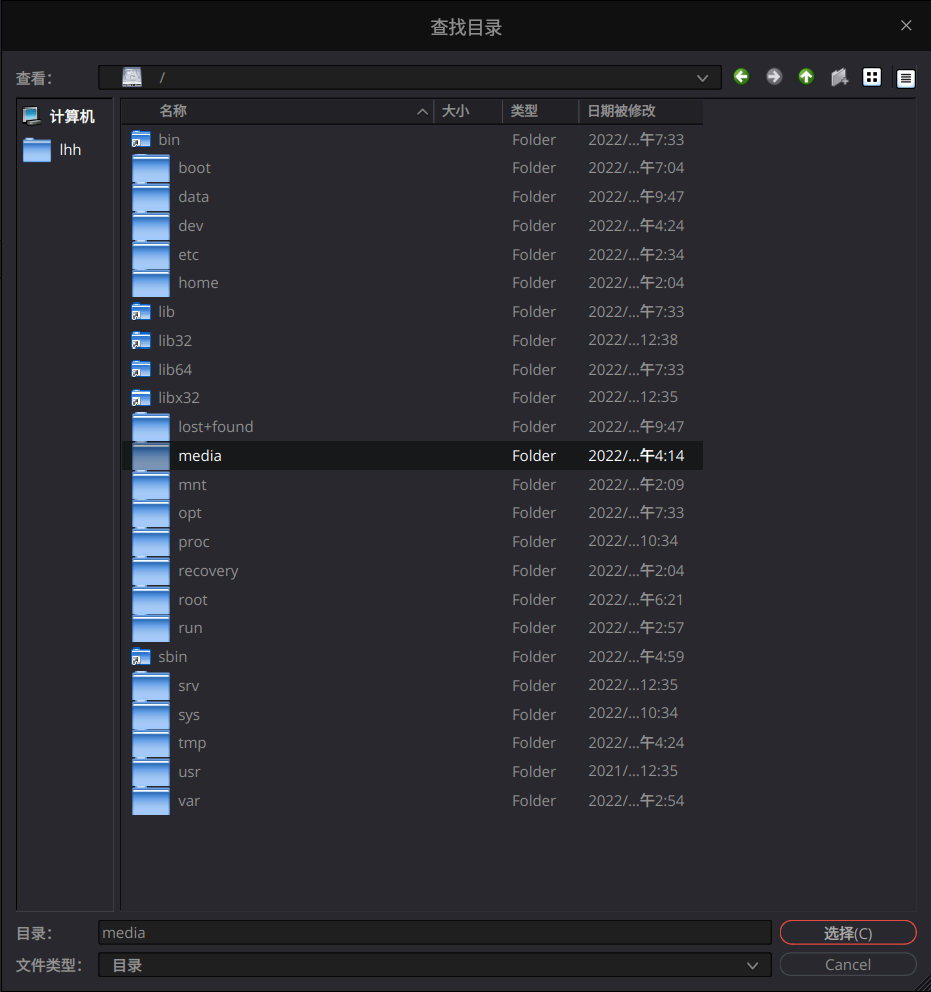Viewport: 931px width, 992px height.
Task: Close the 查找目录 dialog
Action: pyautogui.click(x=906, y=25)
